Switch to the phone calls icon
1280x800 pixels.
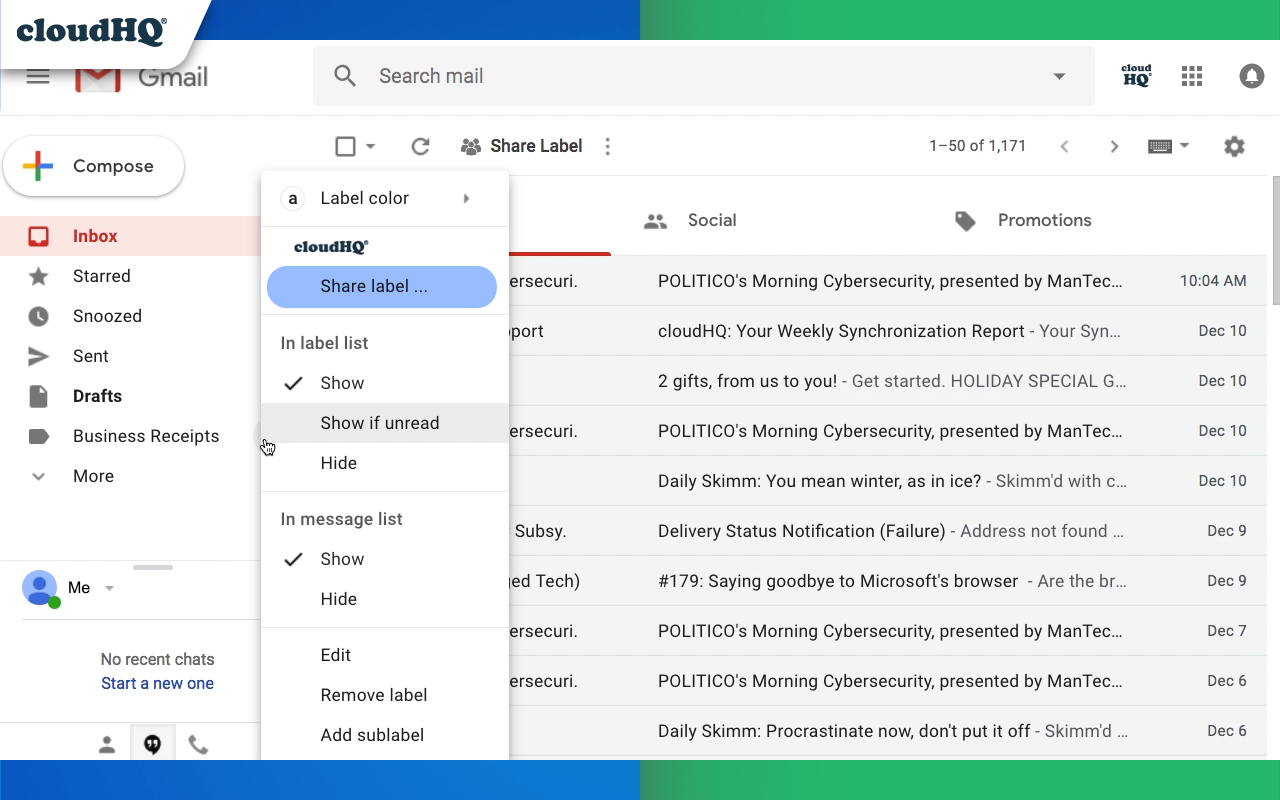198,744
